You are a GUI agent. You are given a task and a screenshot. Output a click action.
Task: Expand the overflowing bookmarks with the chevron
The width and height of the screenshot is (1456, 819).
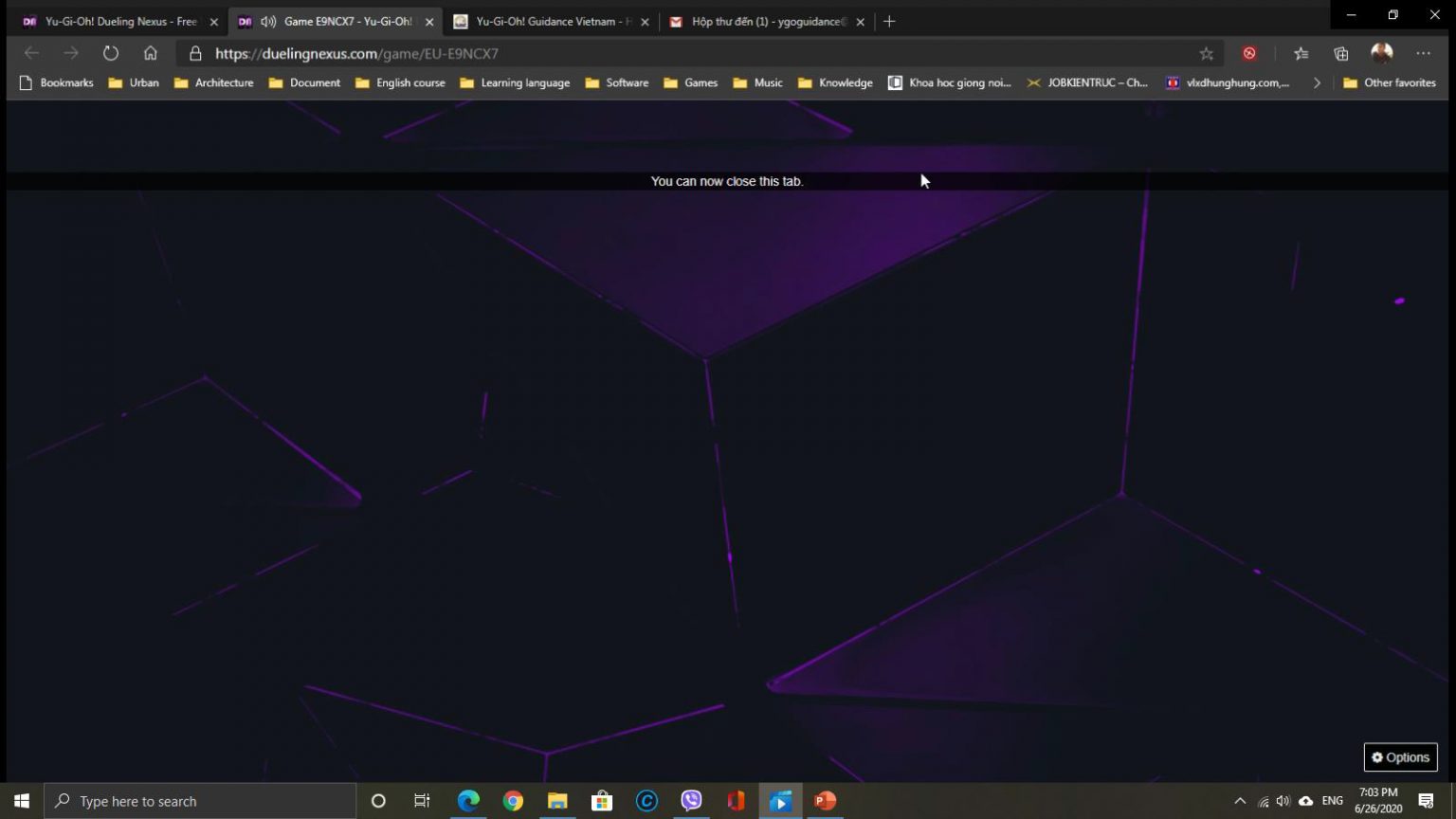1317,82
